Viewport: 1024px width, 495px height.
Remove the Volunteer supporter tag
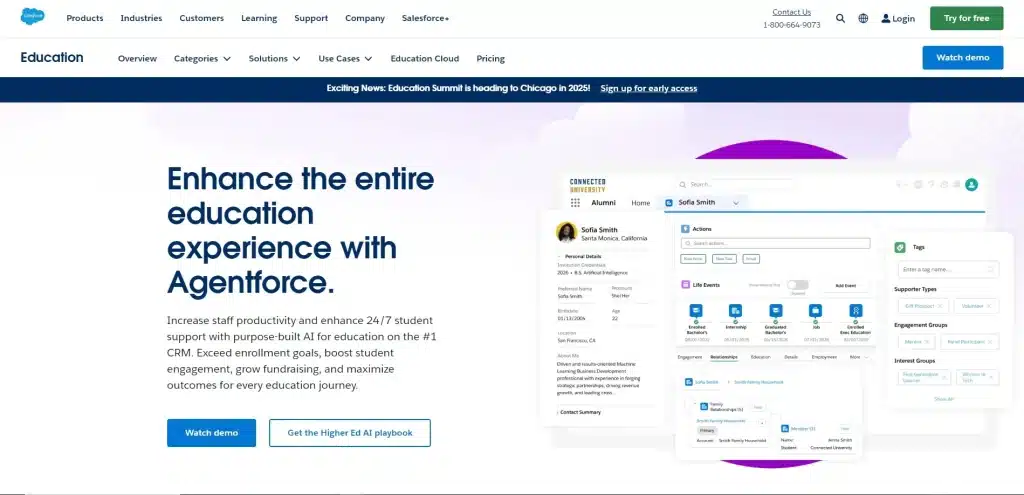991,306
